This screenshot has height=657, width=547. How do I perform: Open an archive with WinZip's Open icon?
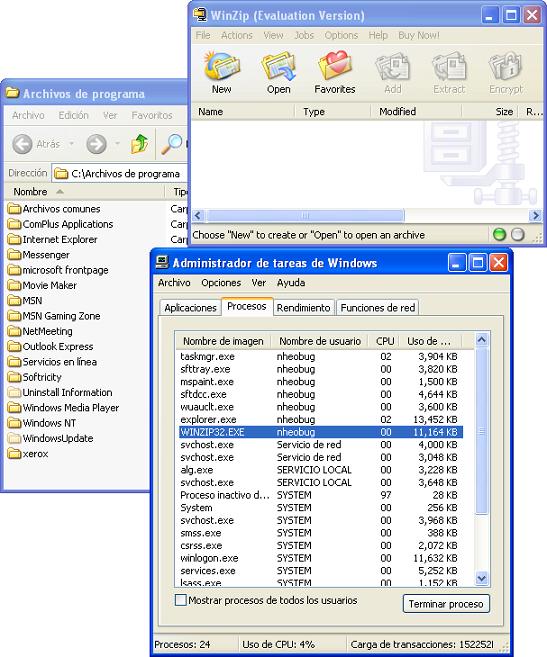278,72
